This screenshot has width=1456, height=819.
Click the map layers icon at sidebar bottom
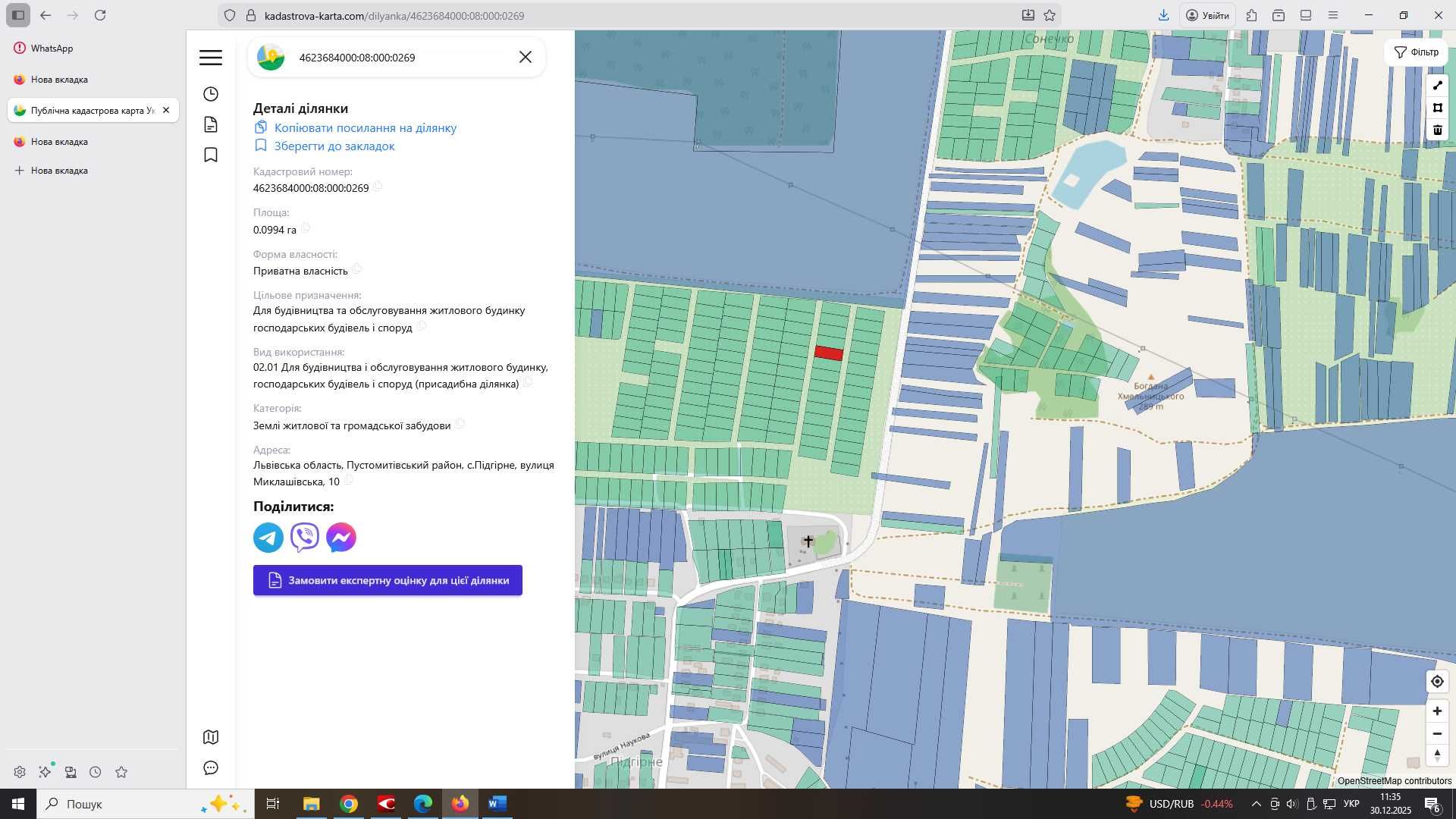pos(211,737)
